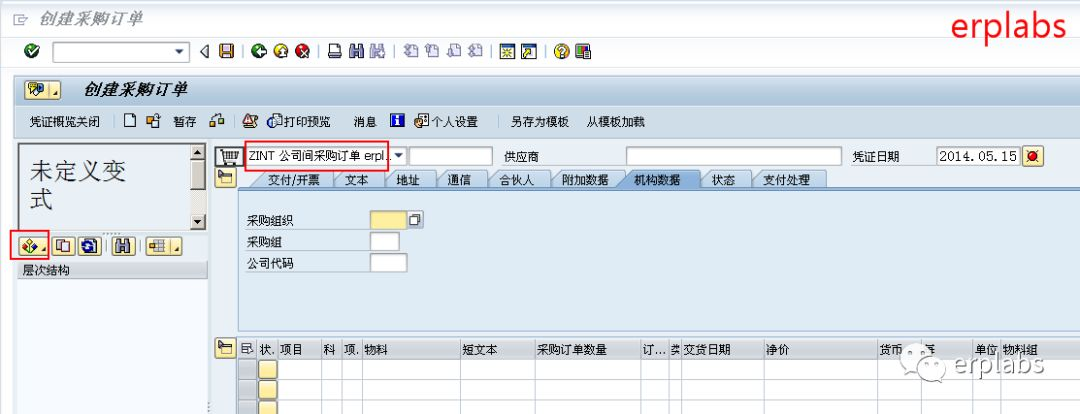Switch to the 合伙人 tab
The width and height of the screenshot is (1080, 414).
pyautogui.click(x=517, y=180)
